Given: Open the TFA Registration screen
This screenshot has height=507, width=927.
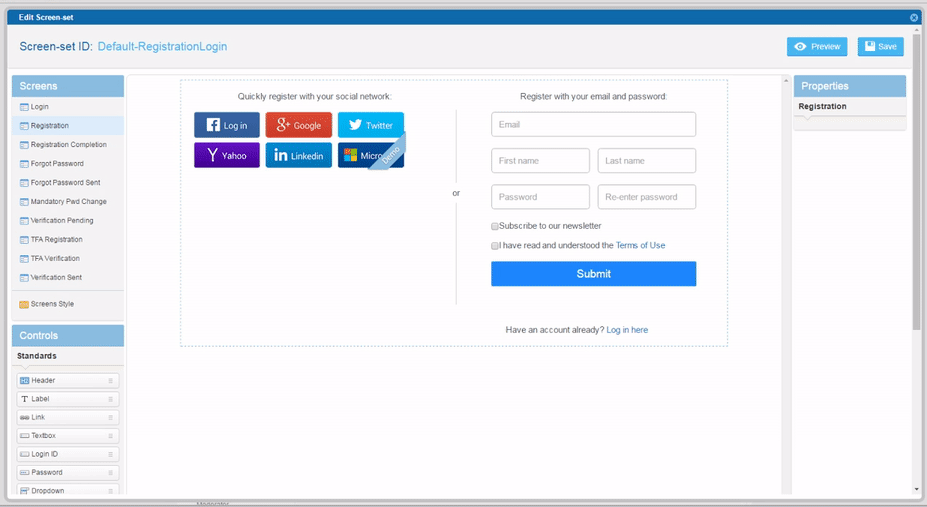Looking at the screenshot, I should 67,239.
